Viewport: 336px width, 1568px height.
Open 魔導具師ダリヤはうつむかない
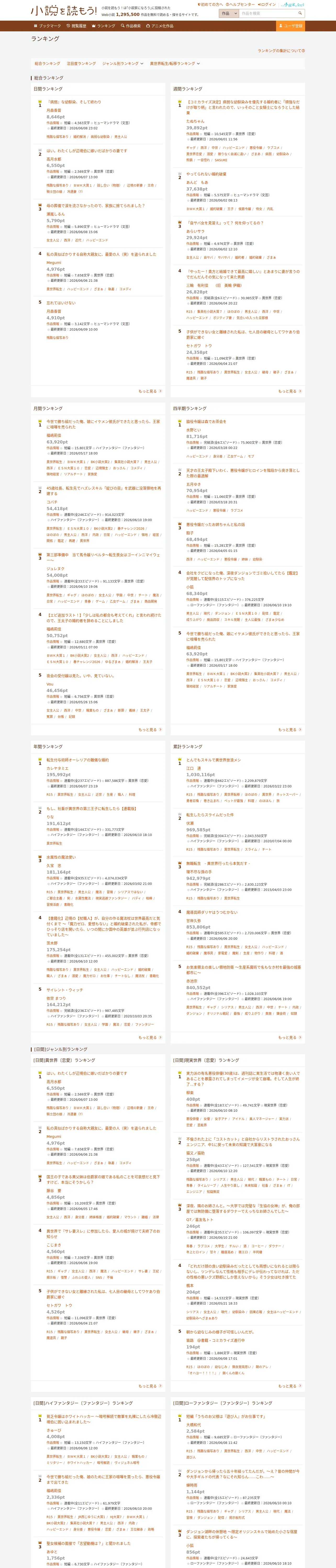pyautogui.click(x=212, y=912)
